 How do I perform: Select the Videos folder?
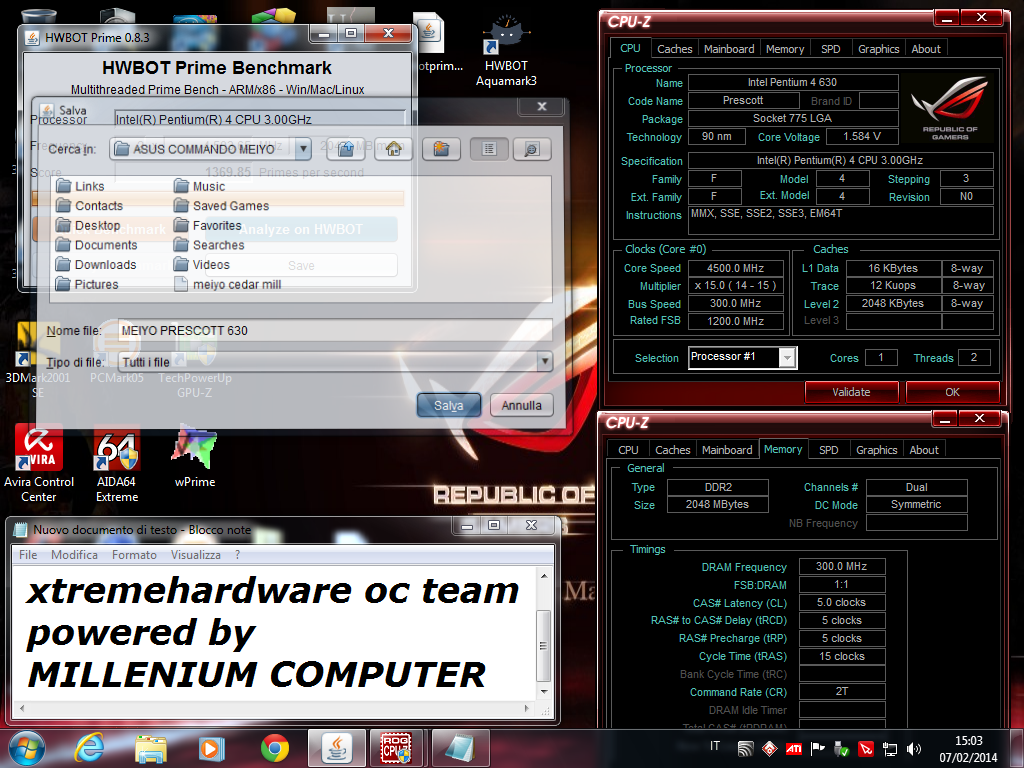coord(202,264)
